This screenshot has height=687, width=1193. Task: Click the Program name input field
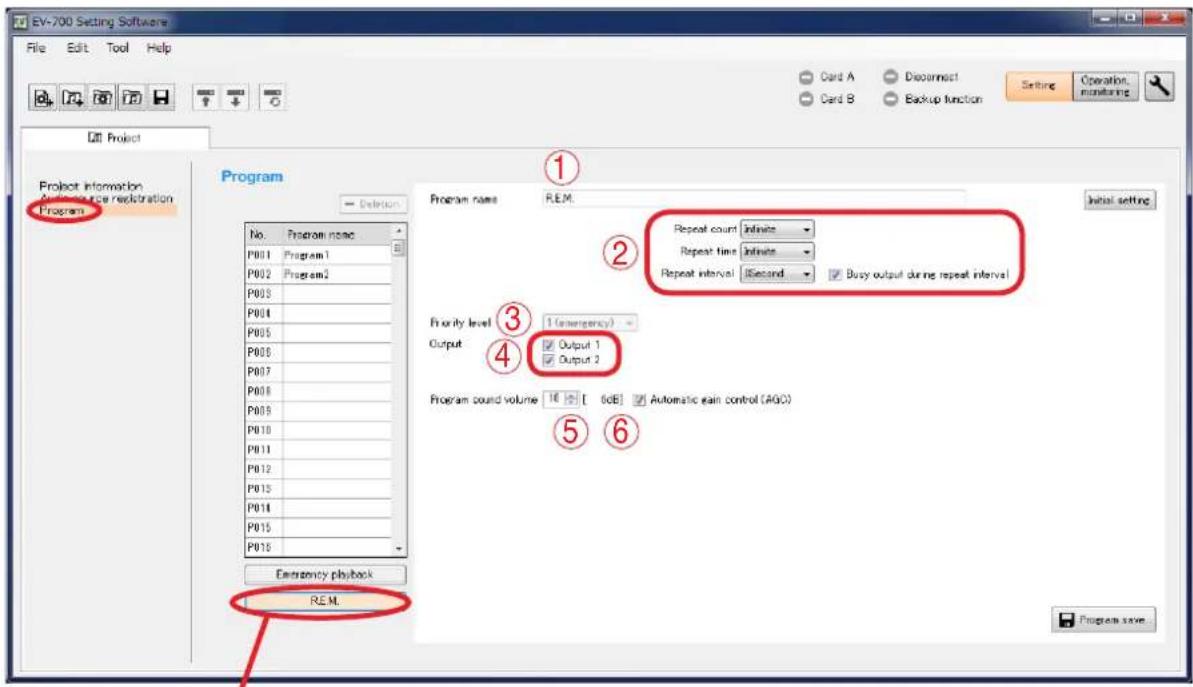tap(753, 199)
